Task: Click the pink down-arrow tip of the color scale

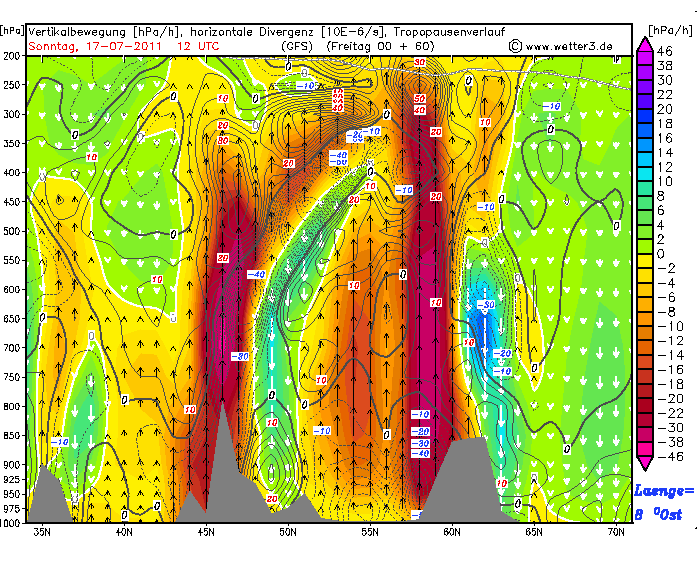Action: pyautogui.click(x=645, y=463)
